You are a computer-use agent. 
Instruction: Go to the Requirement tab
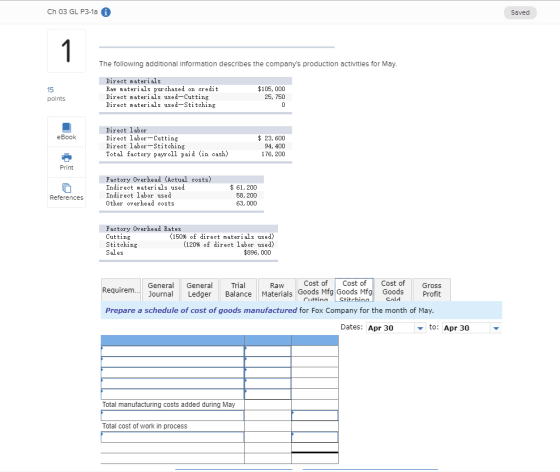pyautogui.click(x=121, y=290)
